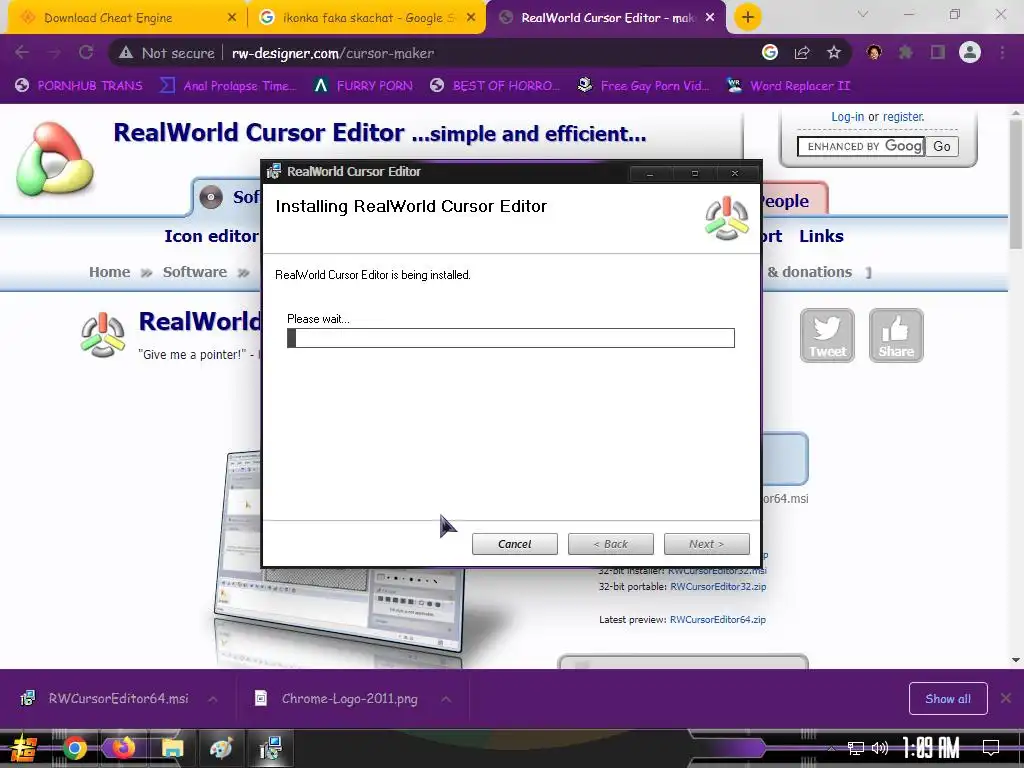This screenshot has height=768, width=1024.
Task: Select the RealWorld Cursor Editor browser tab
Action: [607, 18]
